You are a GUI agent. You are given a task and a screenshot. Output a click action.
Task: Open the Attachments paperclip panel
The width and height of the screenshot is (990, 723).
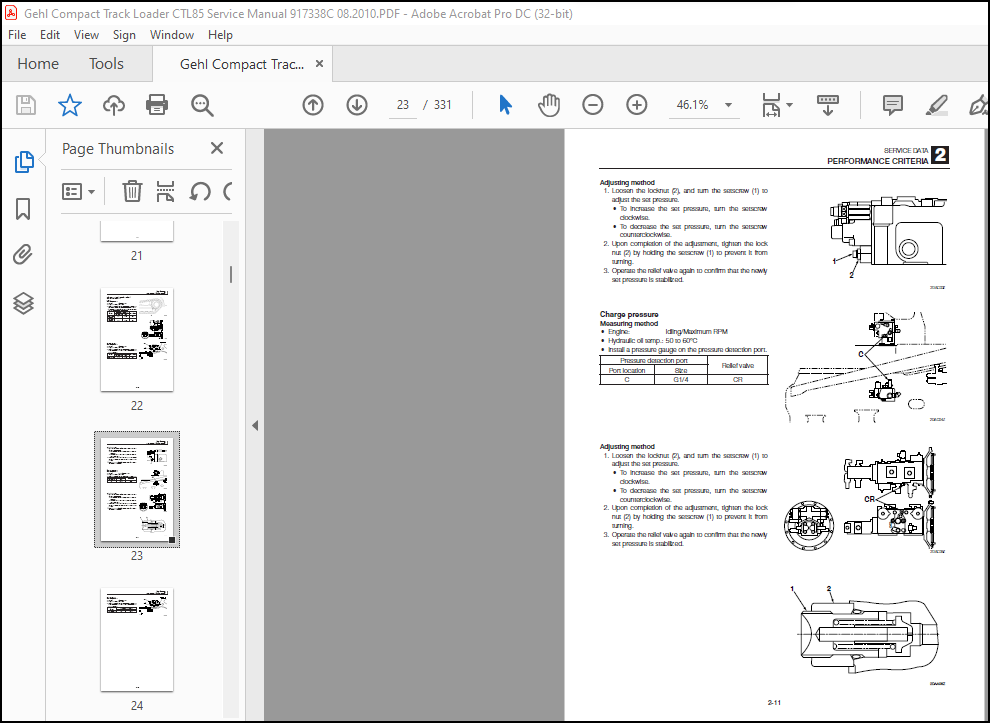(23, 255)
